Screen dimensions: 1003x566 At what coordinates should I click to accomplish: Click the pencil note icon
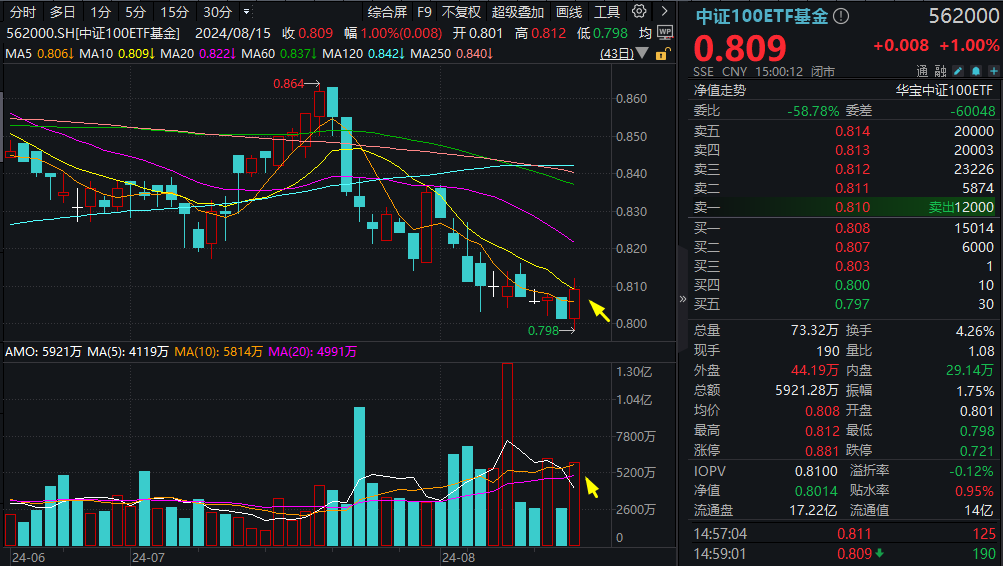tap(957, 72)
